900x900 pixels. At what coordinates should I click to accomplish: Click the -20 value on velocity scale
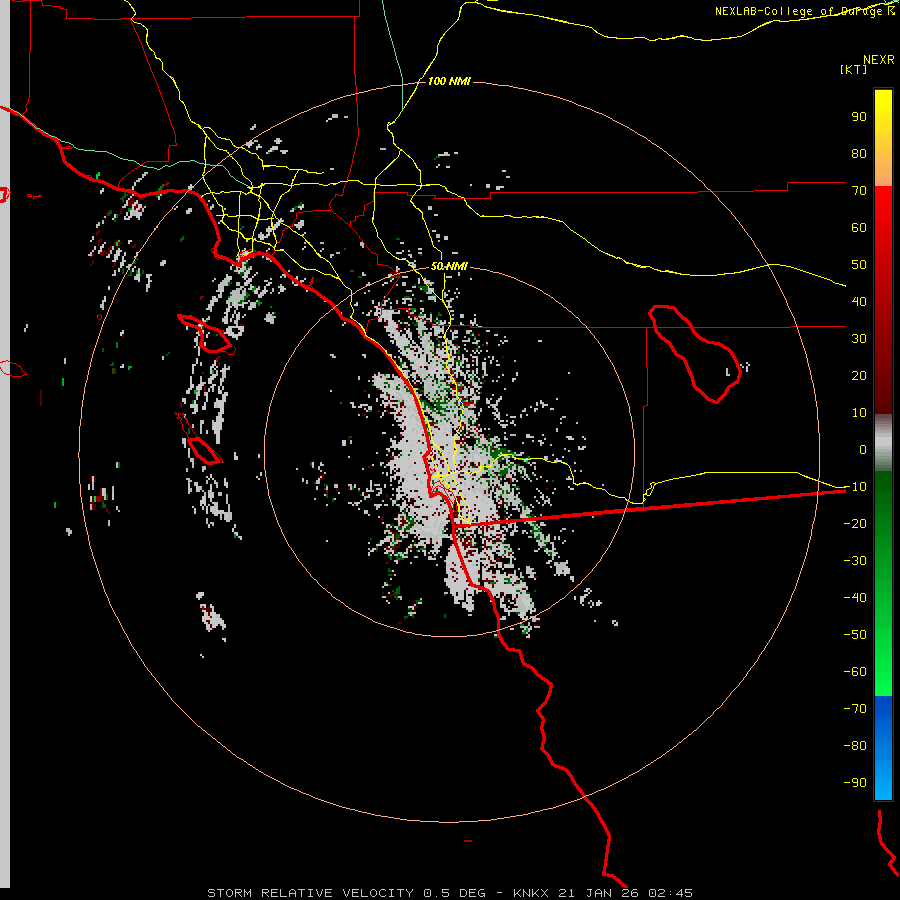[x=855, y=523]
